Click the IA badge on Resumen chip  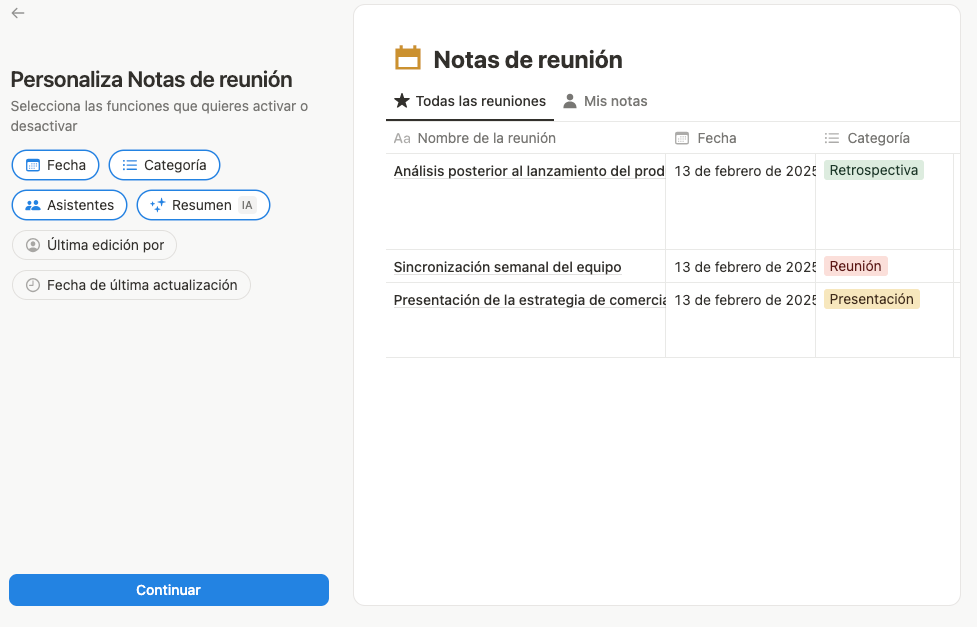tap(247, 205)
